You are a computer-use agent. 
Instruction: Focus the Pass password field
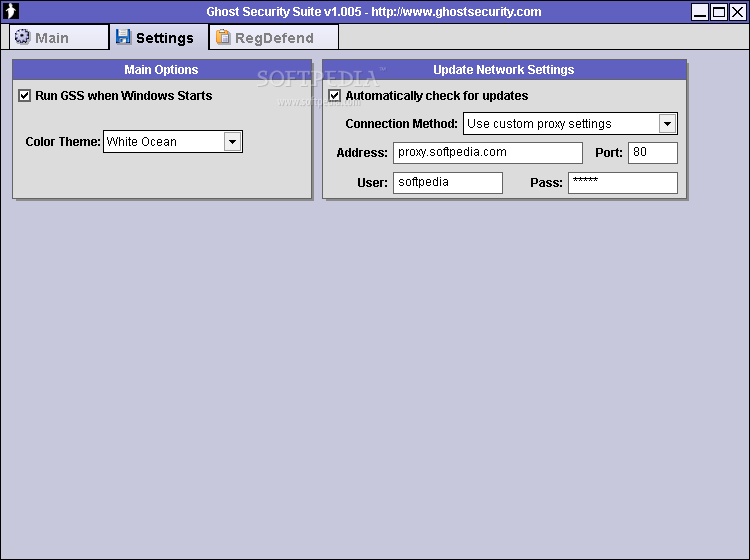tap(623, 183)
